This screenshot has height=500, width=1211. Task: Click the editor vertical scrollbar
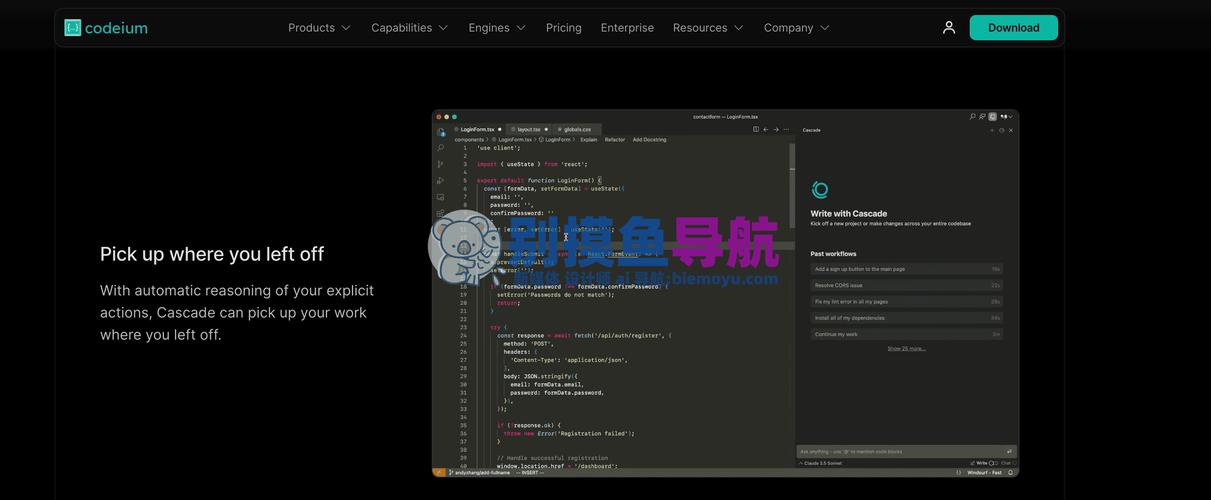coord(794,185)
